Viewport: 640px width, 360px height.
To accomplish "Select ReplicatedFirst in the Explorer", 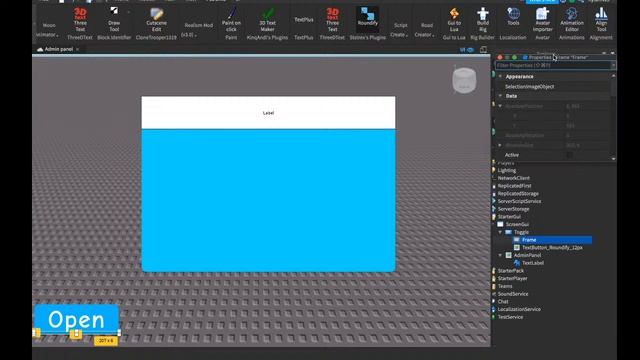I will (x=514, y=186).
